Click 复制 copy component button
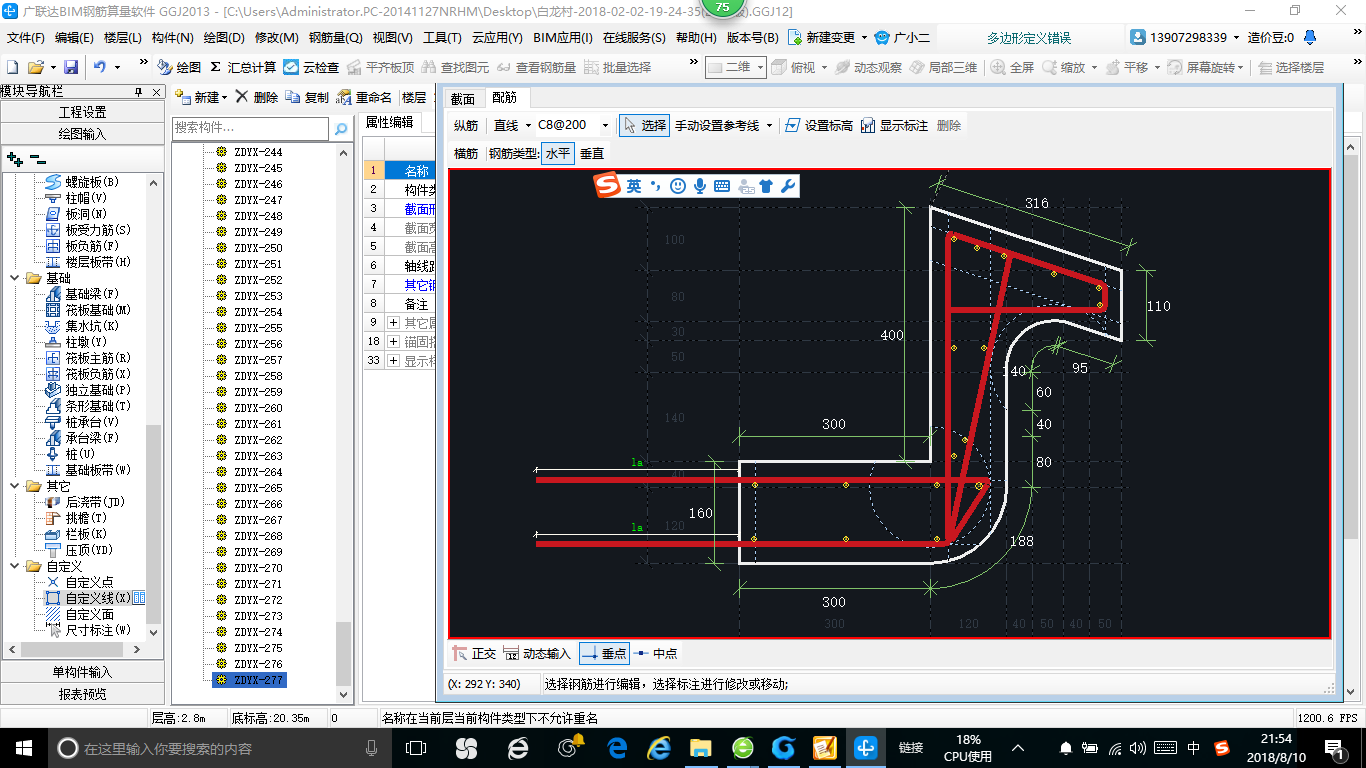 click(x=307, y=97)
